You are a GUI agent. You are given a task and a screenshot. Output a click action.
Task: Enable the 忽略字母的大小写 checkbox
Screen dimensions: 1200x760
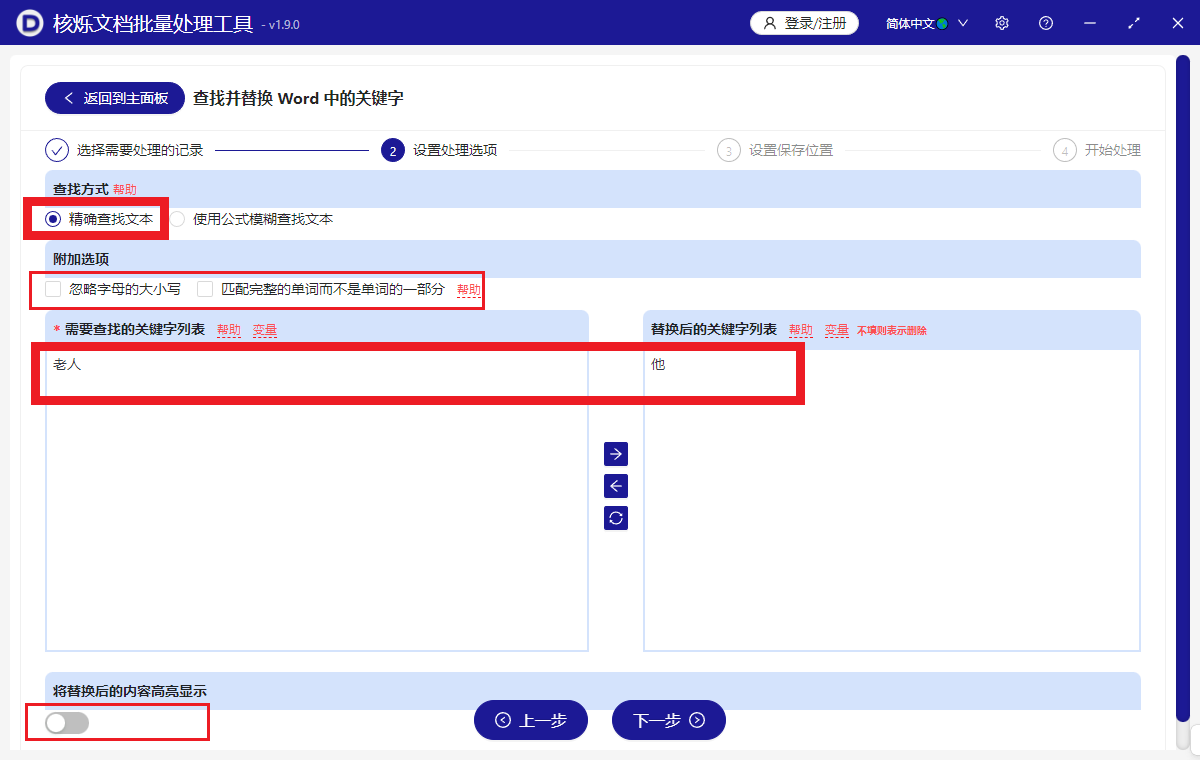tap(52, 288)
